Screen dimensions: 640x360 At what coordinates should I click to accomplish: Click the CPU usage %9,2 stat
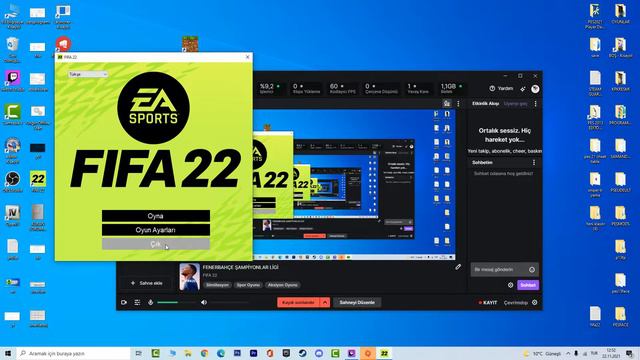(270, 88)
